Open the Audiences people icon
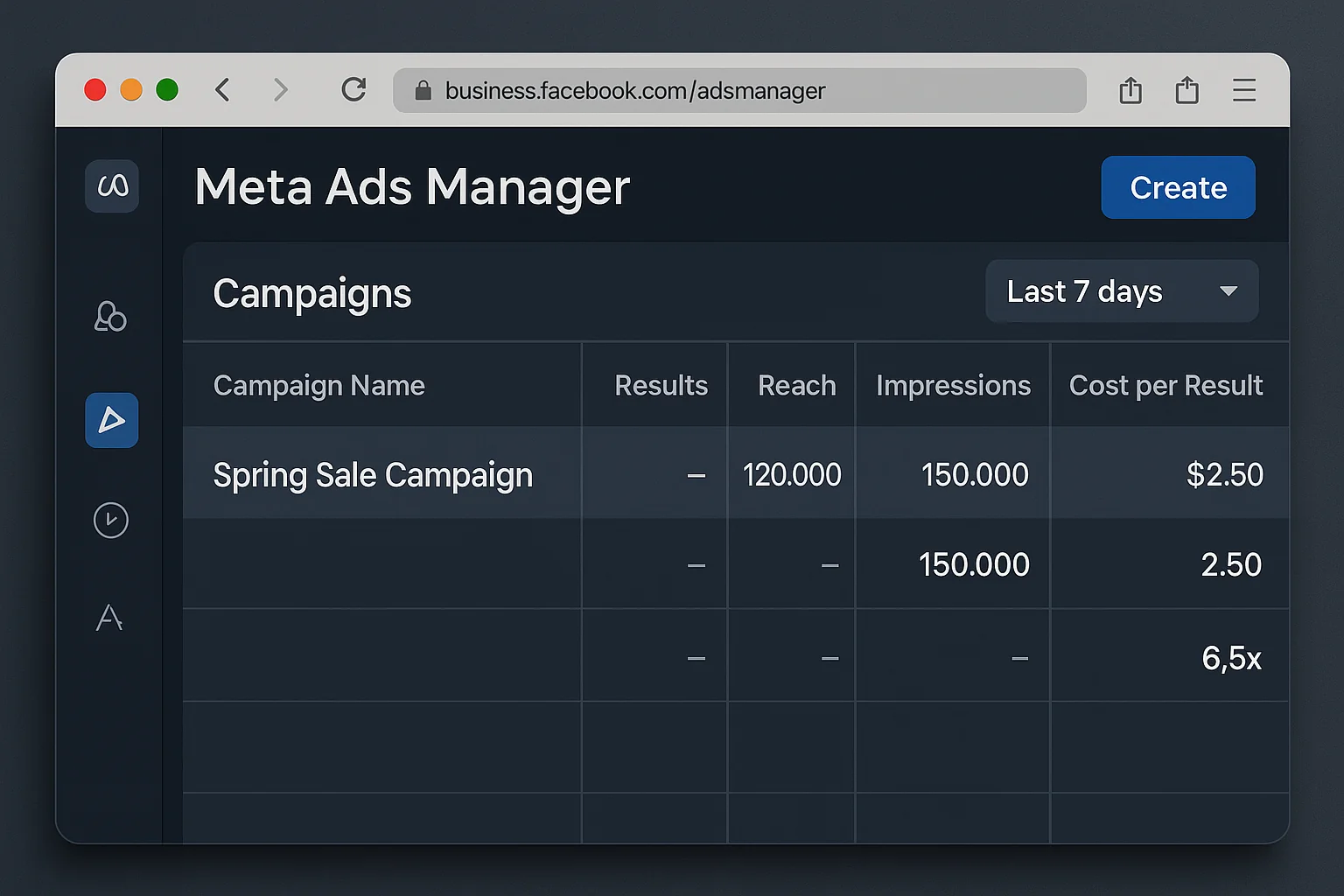 pyautogui.click(x=110, y=317)
